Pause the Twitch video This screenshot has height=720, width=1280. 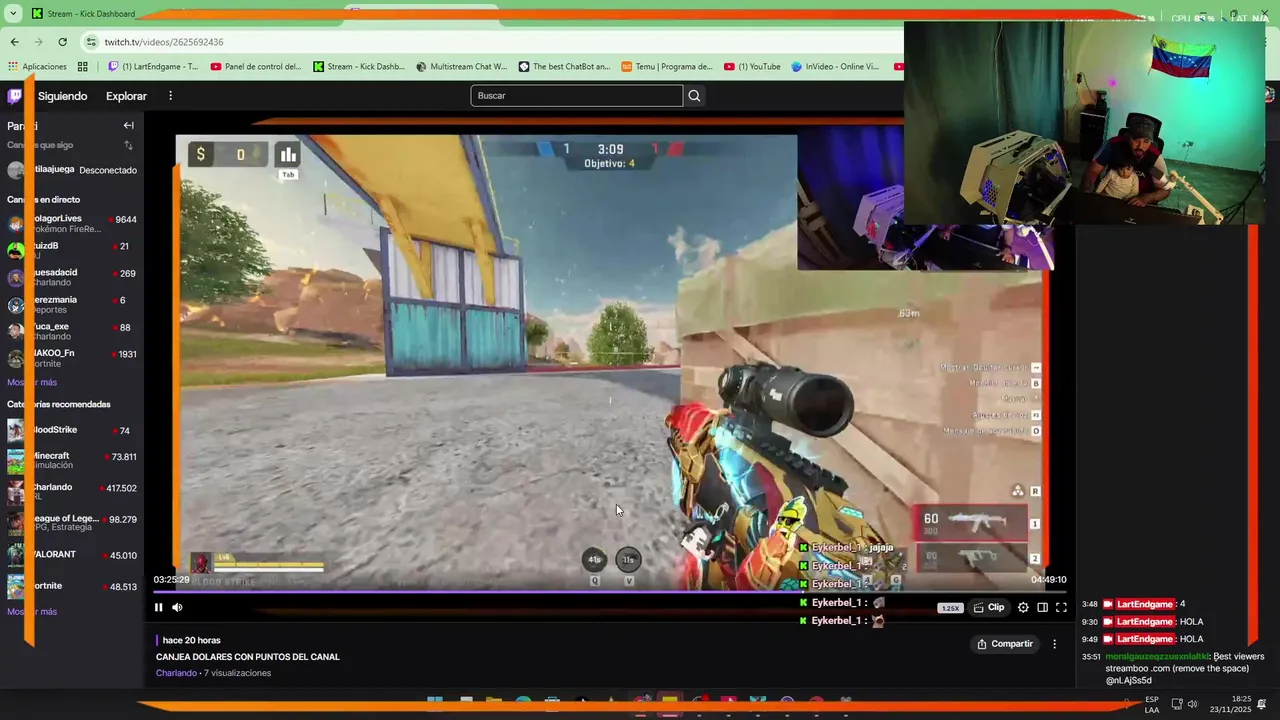coord(158,607)
